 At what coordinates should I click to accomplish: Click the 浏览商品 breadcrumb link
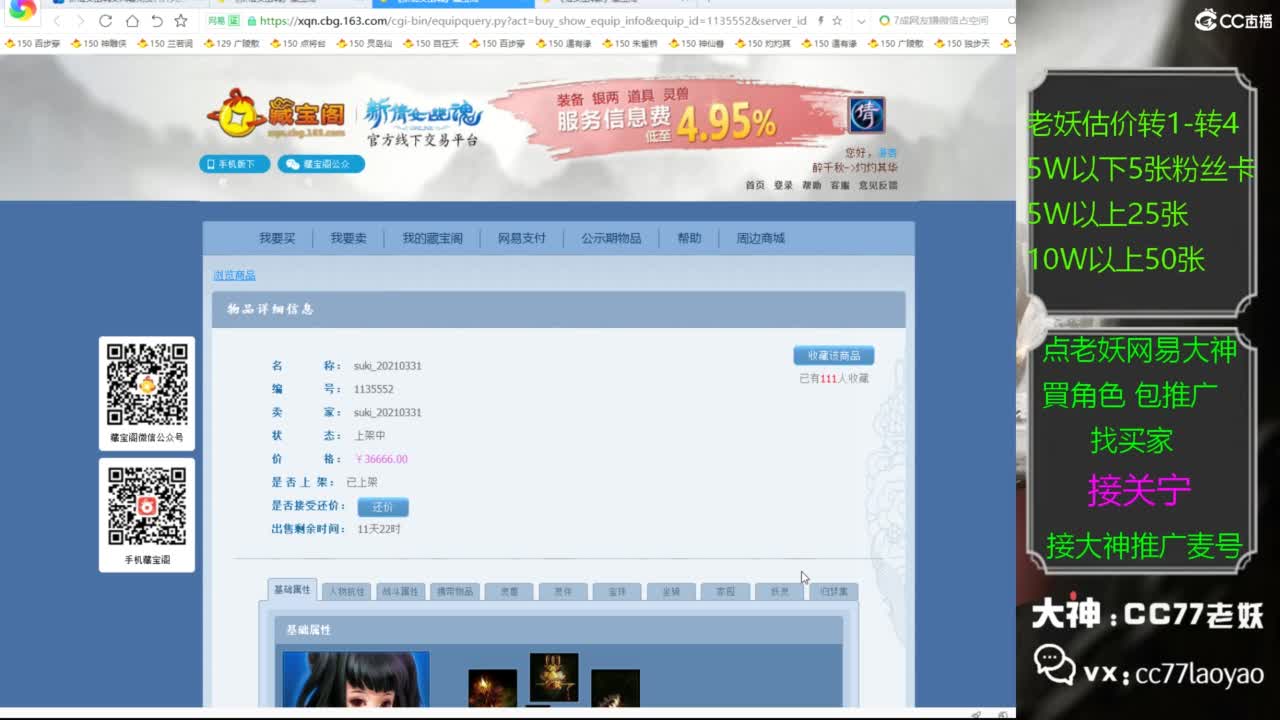[234, 275]
